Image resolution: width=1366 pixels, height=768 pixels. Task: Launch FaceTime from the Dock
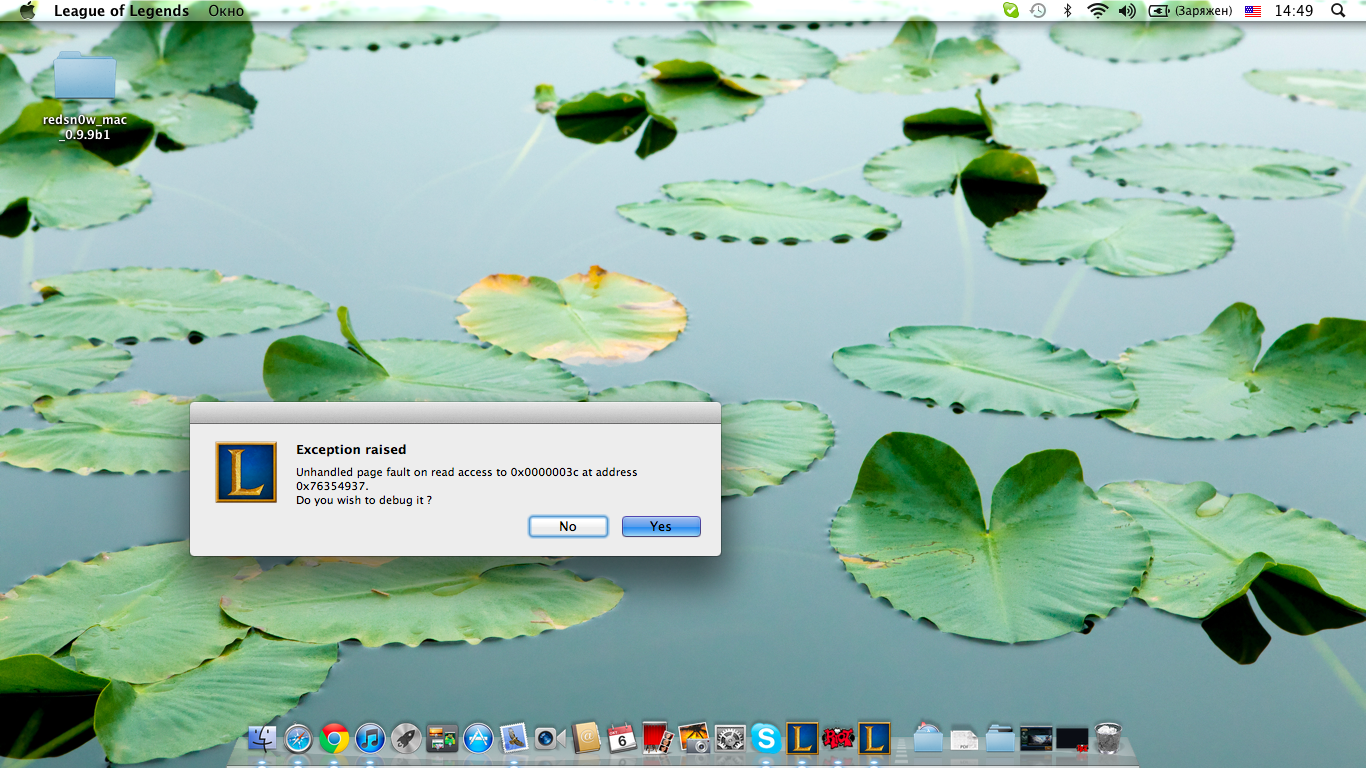click(x=550, y=738)
